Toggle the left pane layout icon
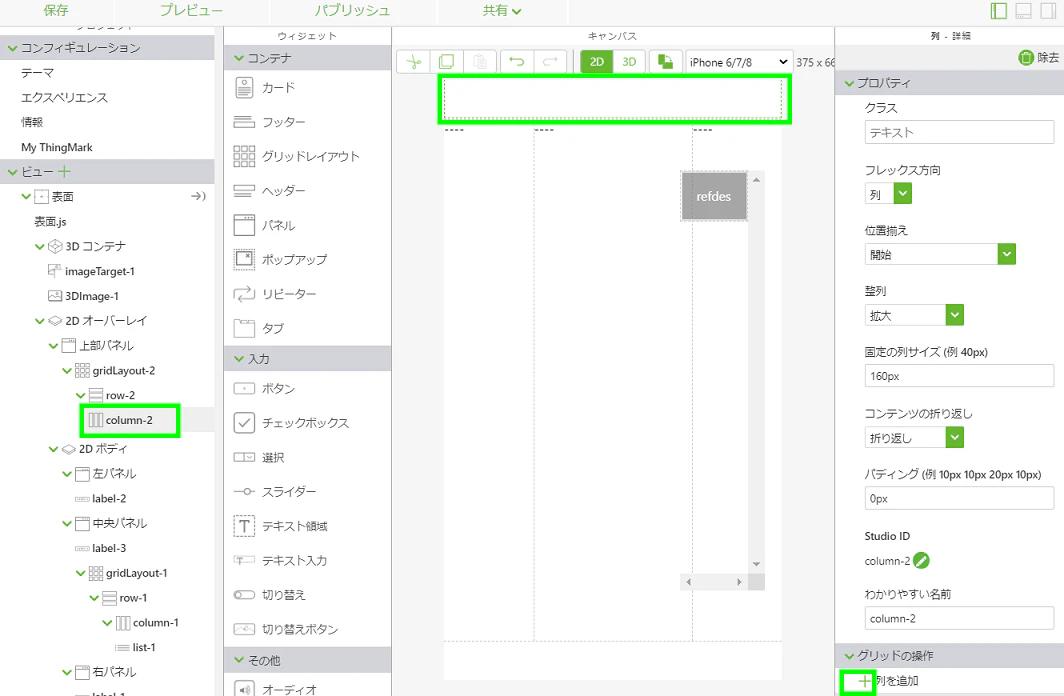Screen dimensions: 1064x696 click(998, 11)
